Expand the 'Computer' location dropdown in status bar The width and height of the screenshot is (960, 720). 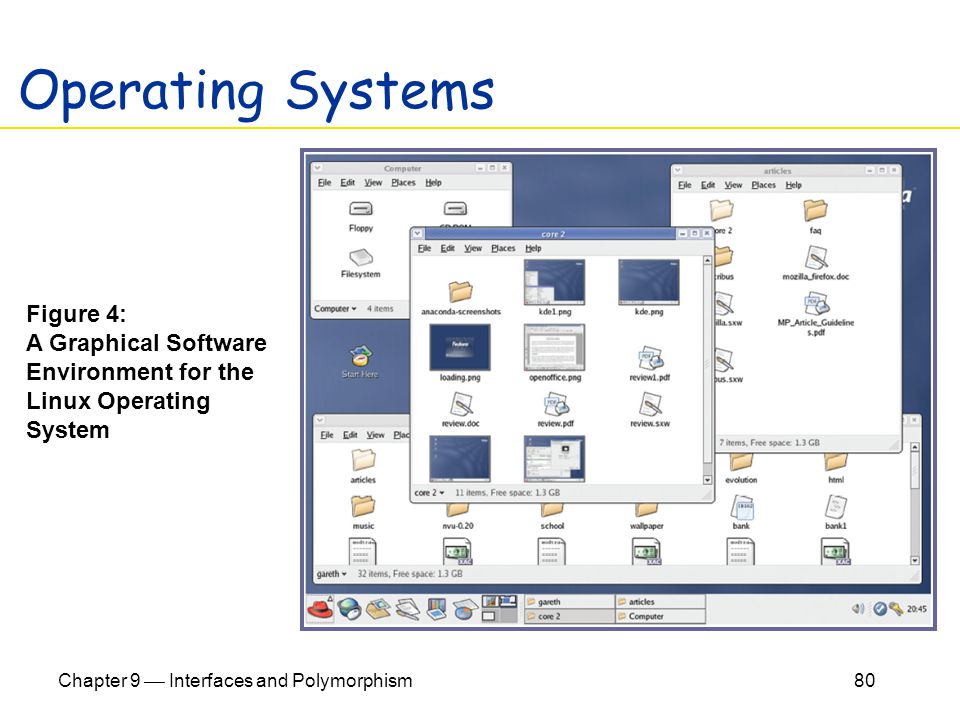tap(335, 309)
